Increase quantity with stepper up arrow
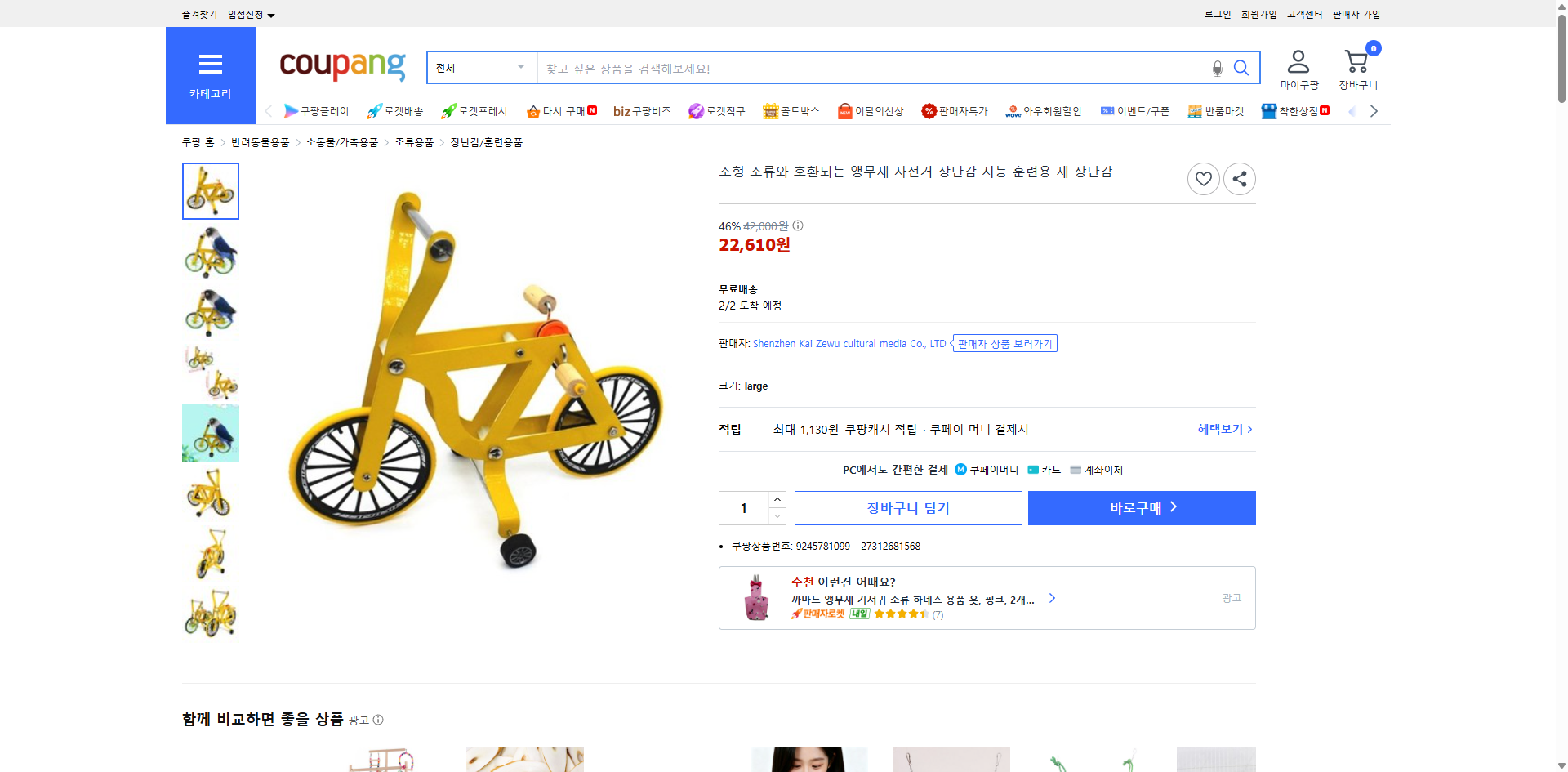1568x772 pixels. click(777, 499)
